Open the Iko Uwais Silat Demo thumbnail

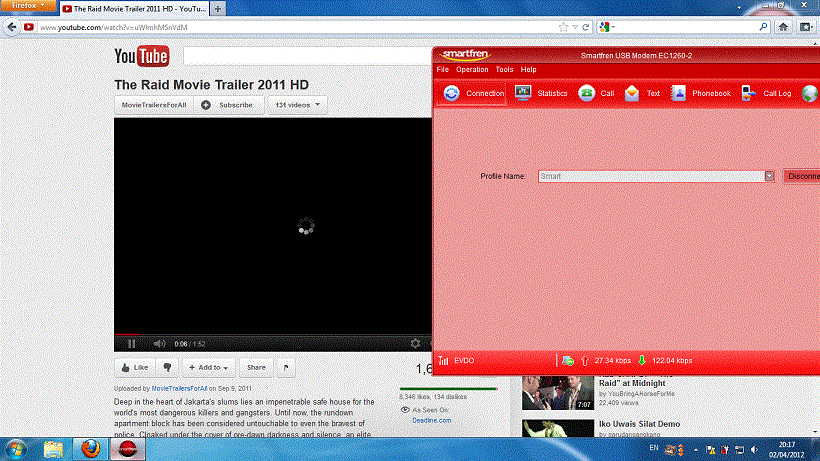coord(557,429)
